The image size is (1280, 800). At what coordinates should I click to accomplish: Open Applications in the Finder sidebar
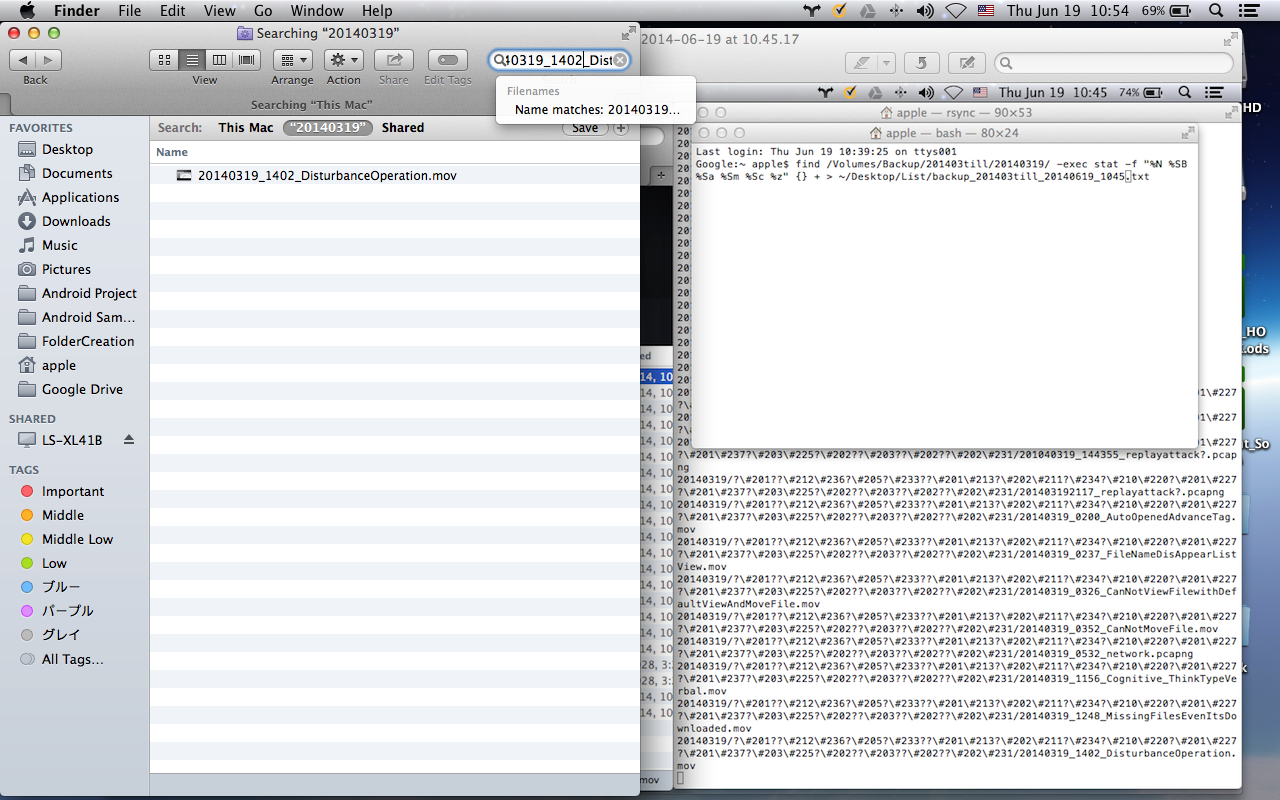[80, 197]
